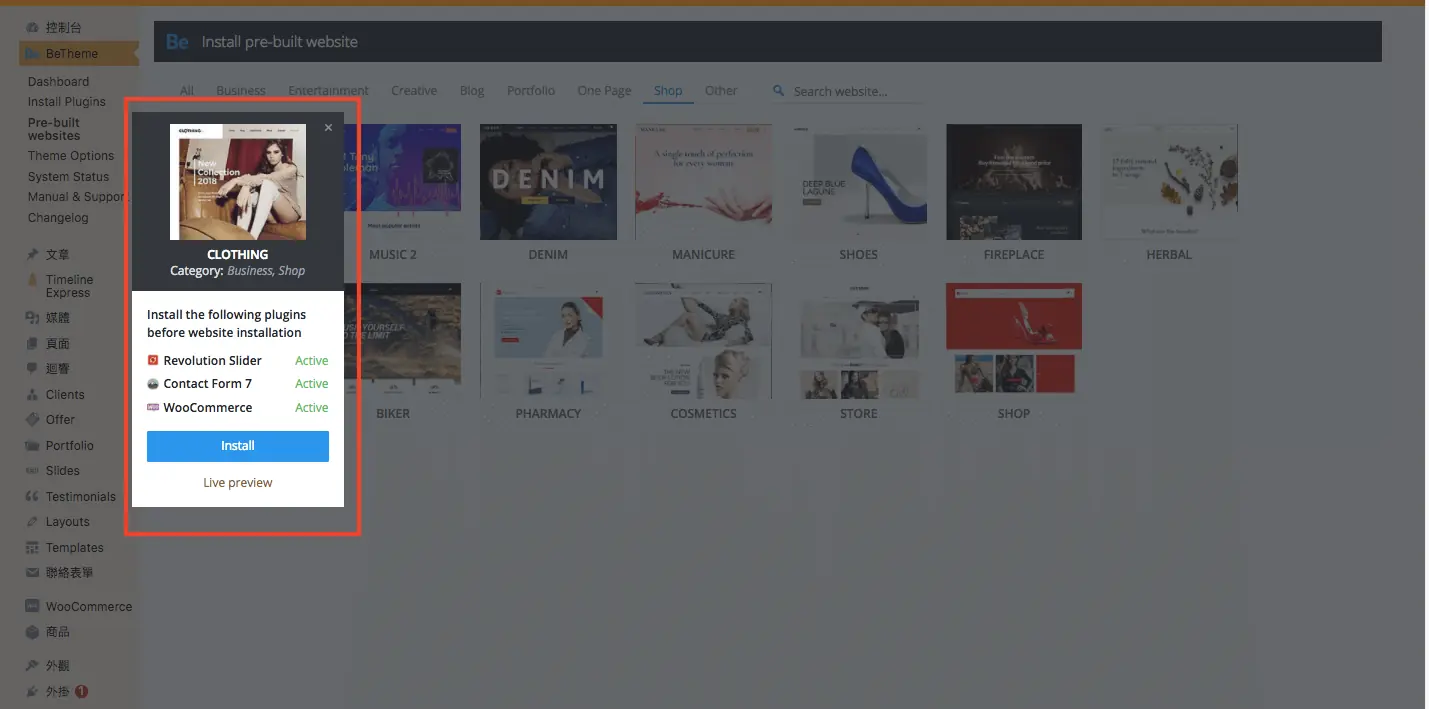Click the Clients sidebar icon

pyautogui.click(x=33, y=395)
